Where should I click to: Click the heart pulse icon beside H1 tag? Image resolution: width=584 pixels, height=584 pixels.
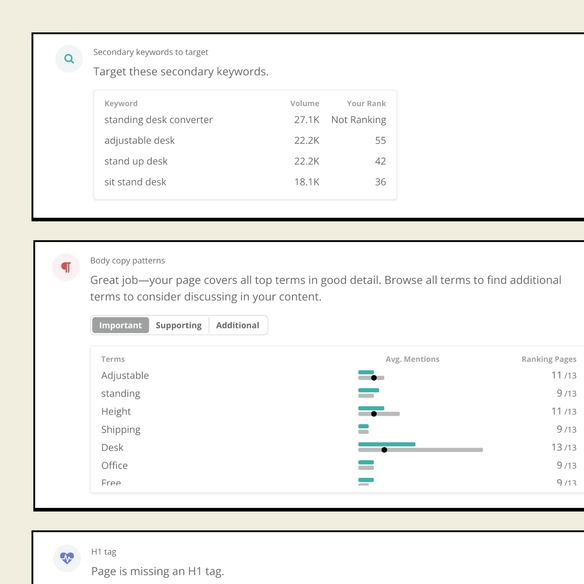click(67, 558)
